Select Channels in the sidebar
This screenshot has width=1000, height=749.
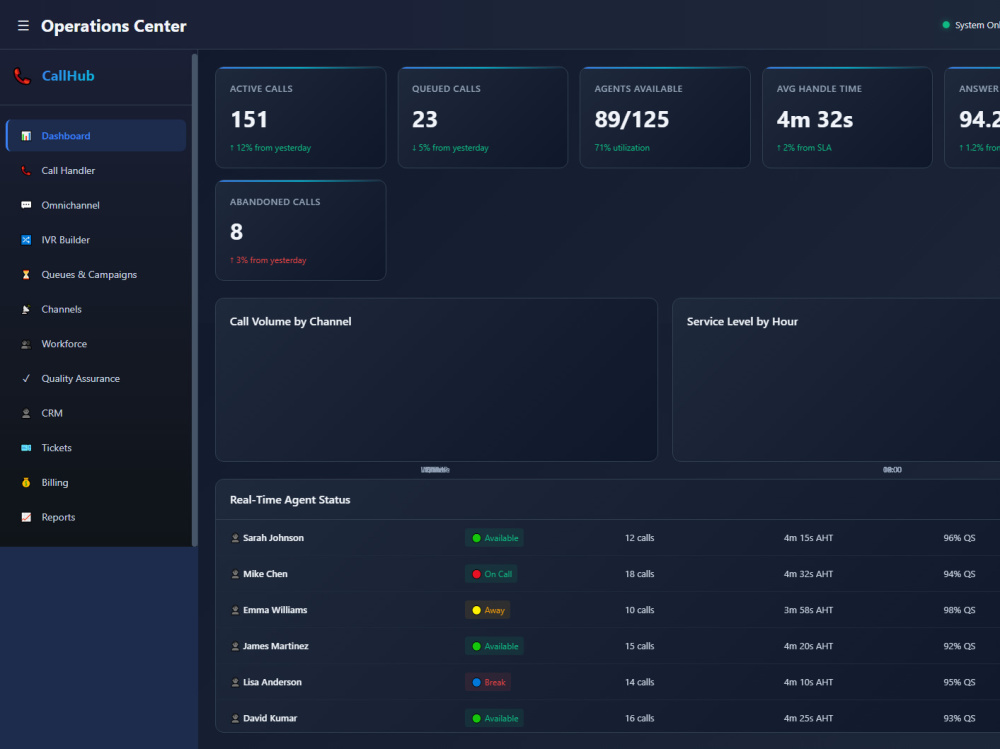coord(96,309)
